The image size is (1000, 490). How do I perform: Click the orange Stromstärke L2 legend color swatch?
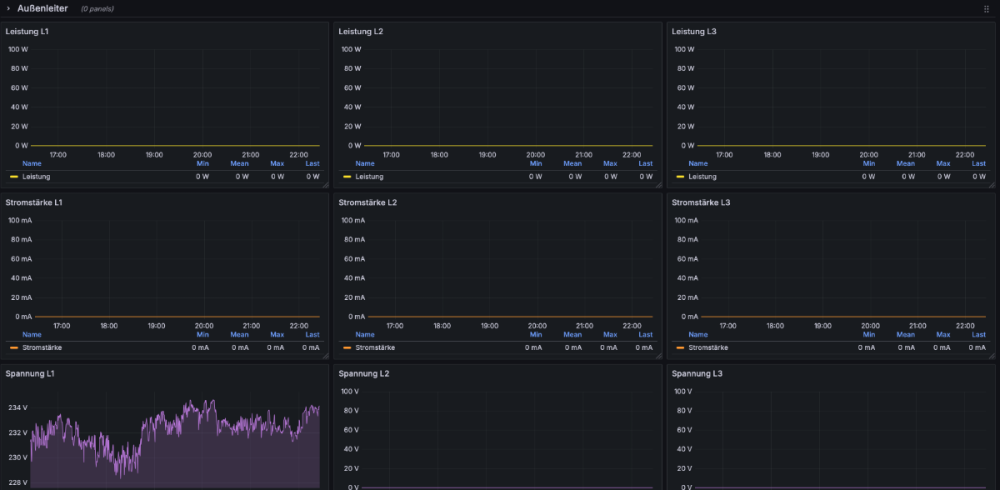point(347,348)
